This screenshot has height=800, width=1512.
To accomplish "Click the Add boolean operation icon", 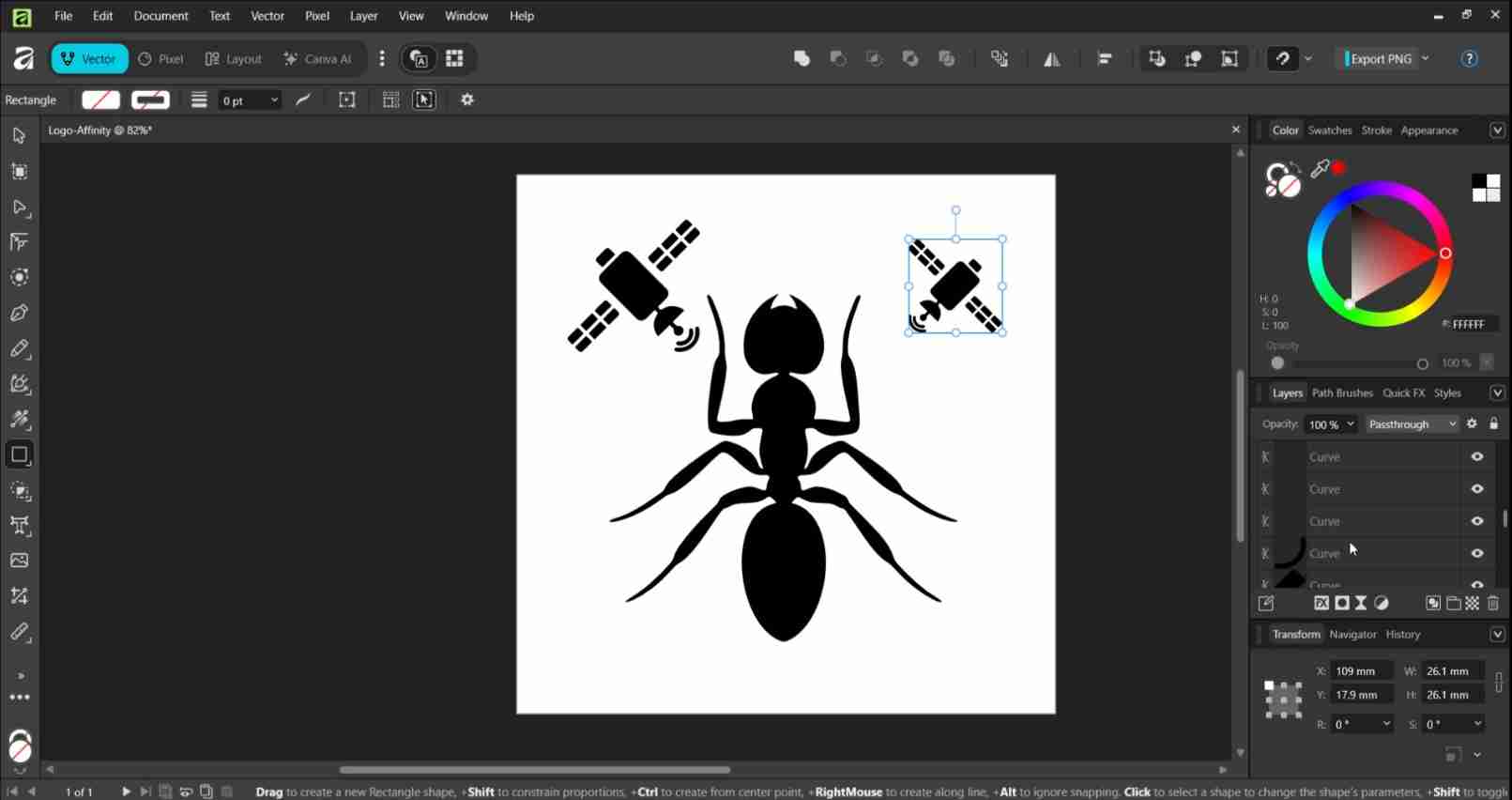I will 802,58.
